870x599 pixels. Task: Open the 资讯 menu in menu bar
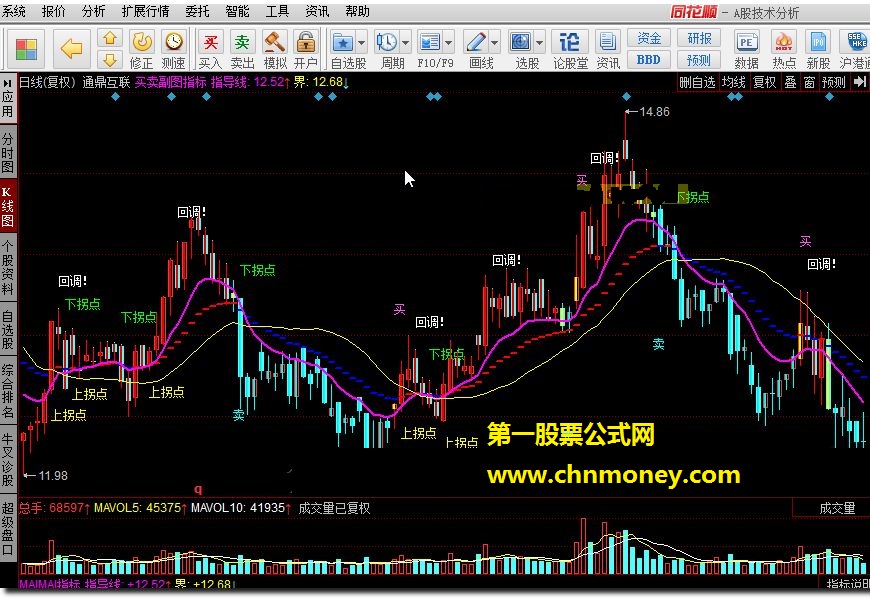[317, 11]
